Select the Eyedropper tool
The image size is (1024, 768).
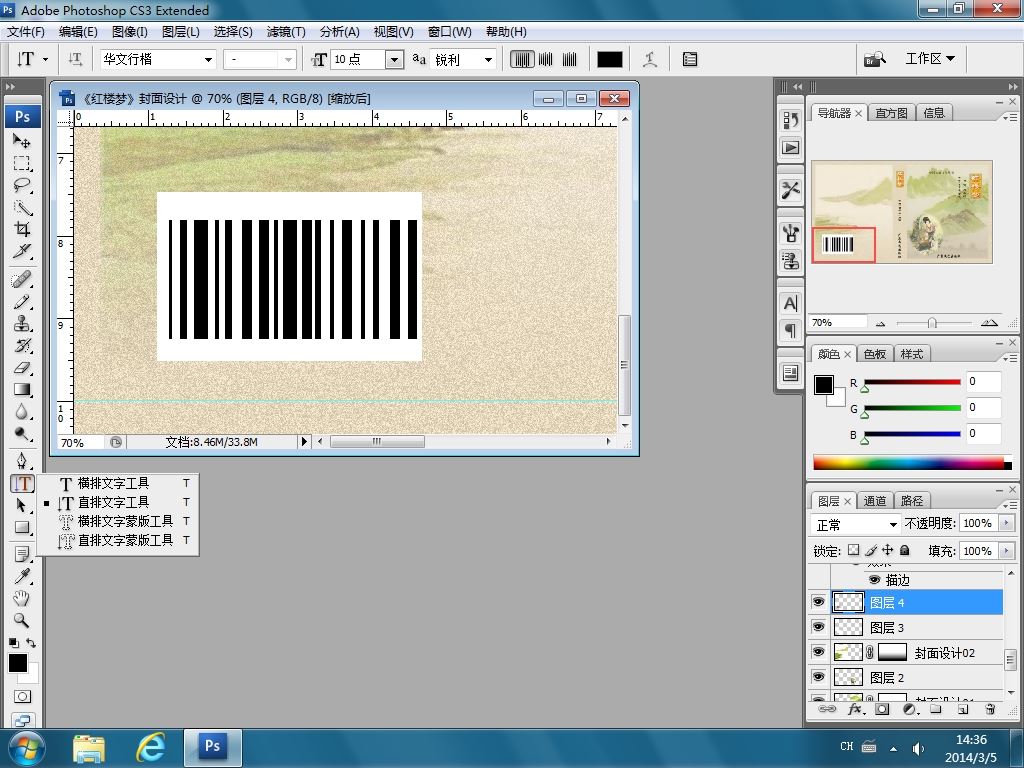click(22, 576)
